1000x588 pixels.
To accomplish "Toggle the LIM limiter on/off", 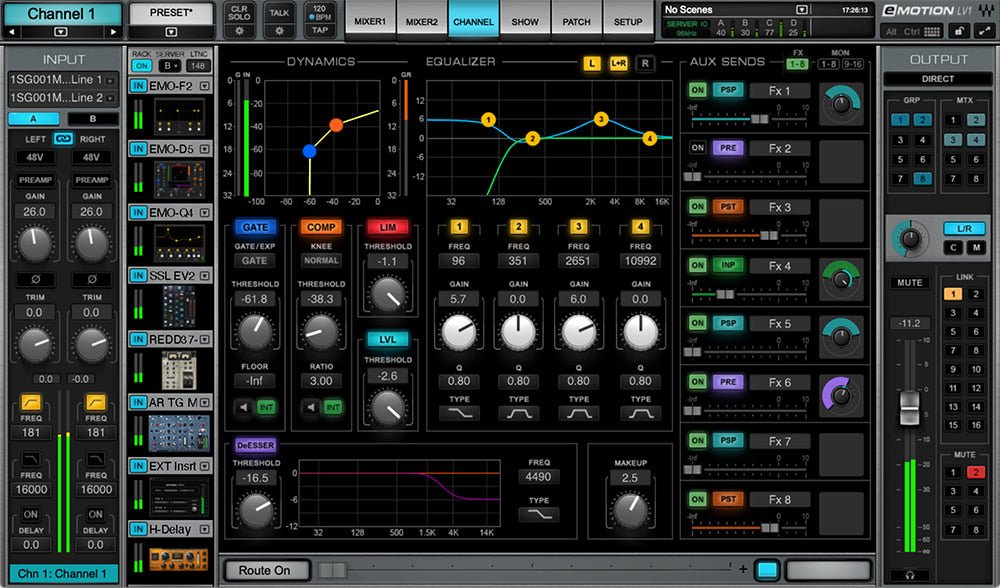I will [388, 227].
